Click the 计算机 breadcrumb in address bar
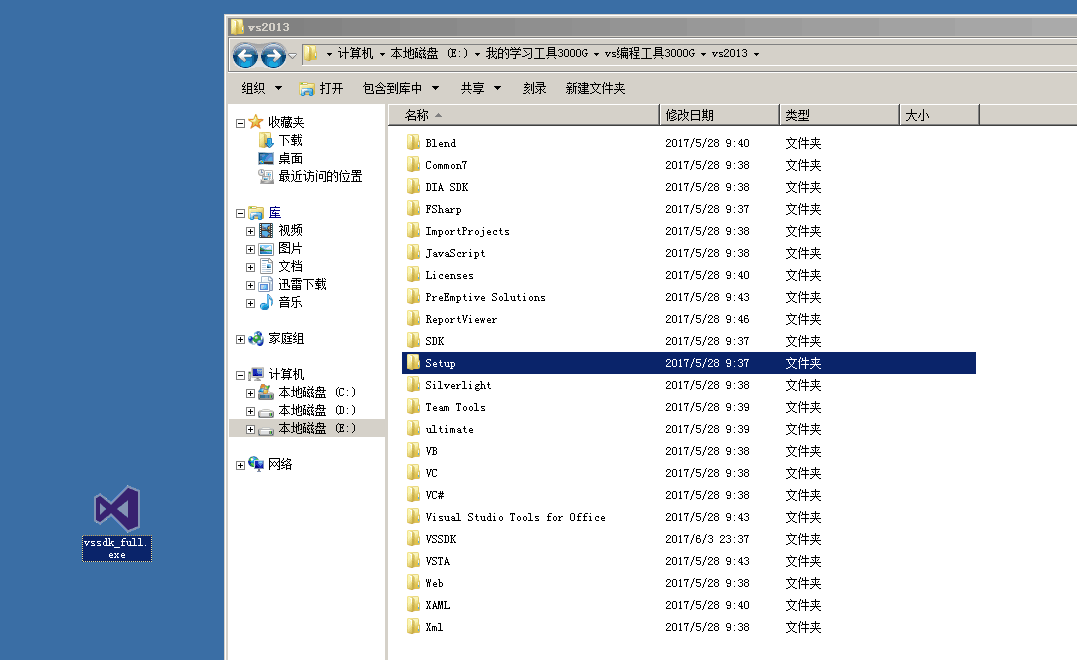 pyautogui.click(x=355, y=54)
